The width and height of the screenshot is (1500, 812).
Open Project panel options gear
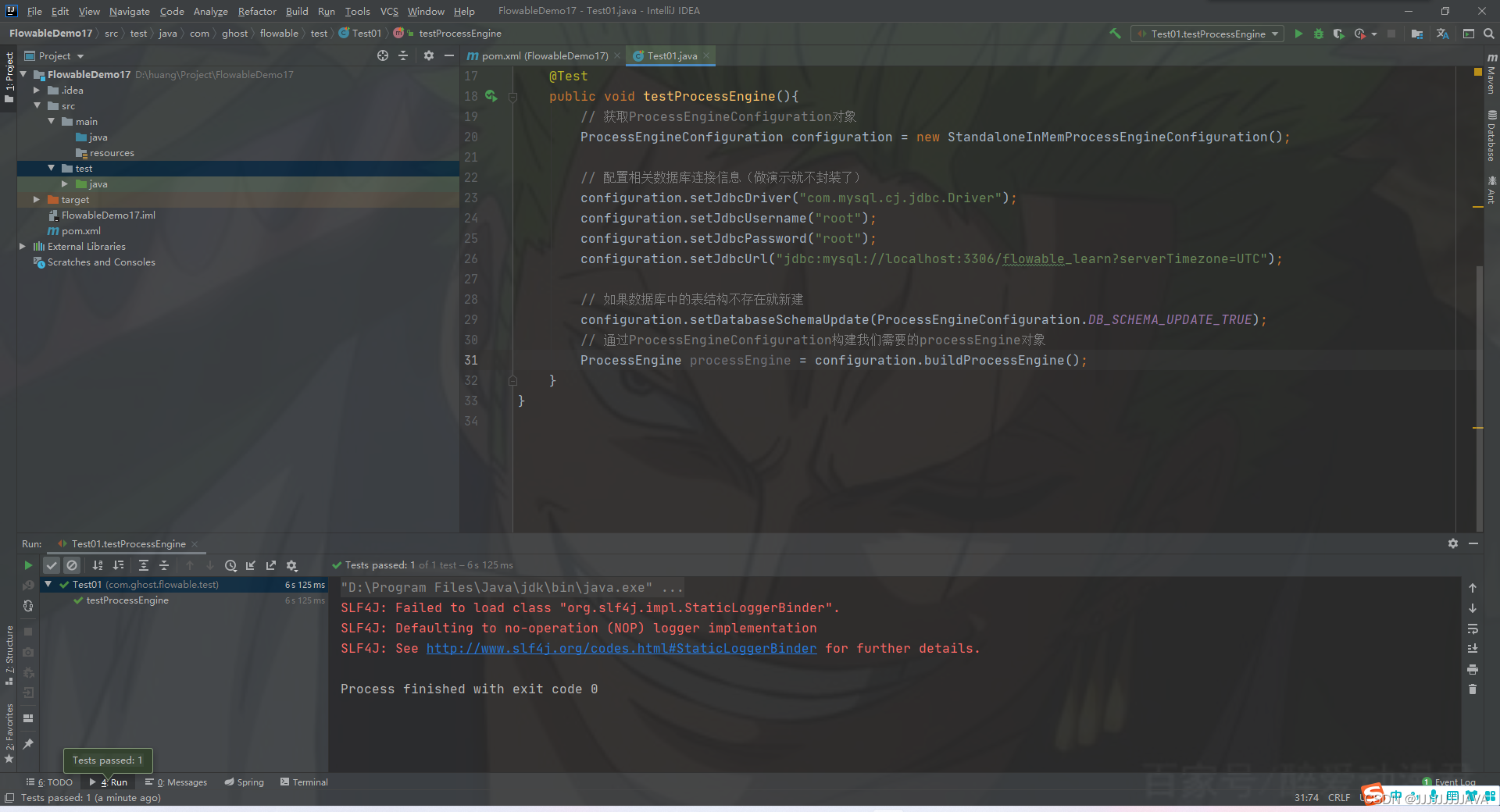428,55
